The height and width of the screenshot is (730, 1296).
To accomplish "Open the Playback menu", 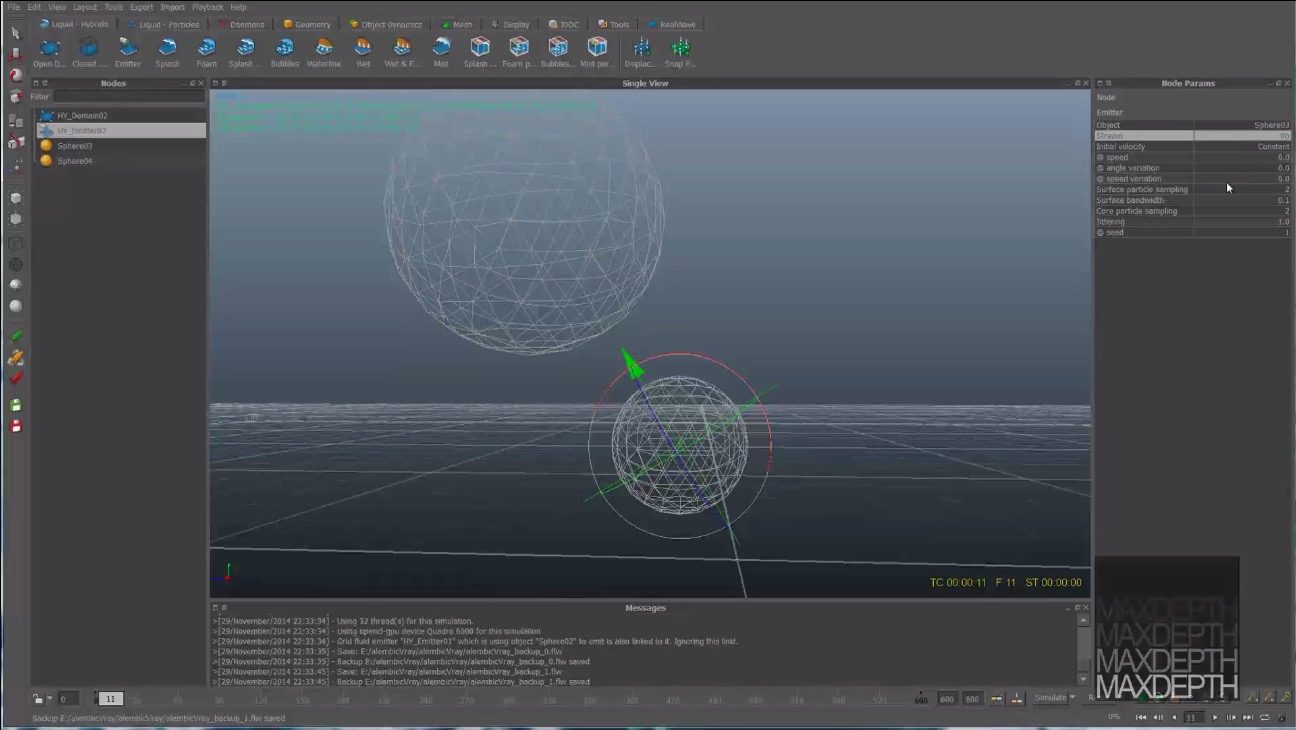I will pyautogui.click(x=208, y=7).
